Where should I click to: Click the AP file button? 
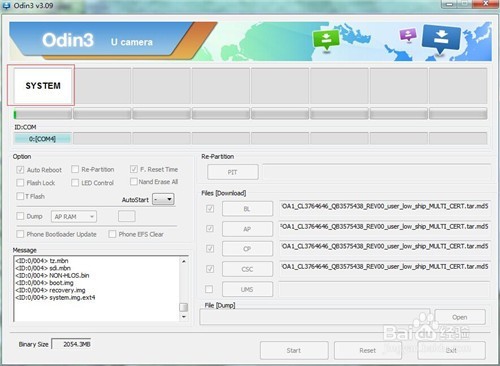(x=247, y=229)
